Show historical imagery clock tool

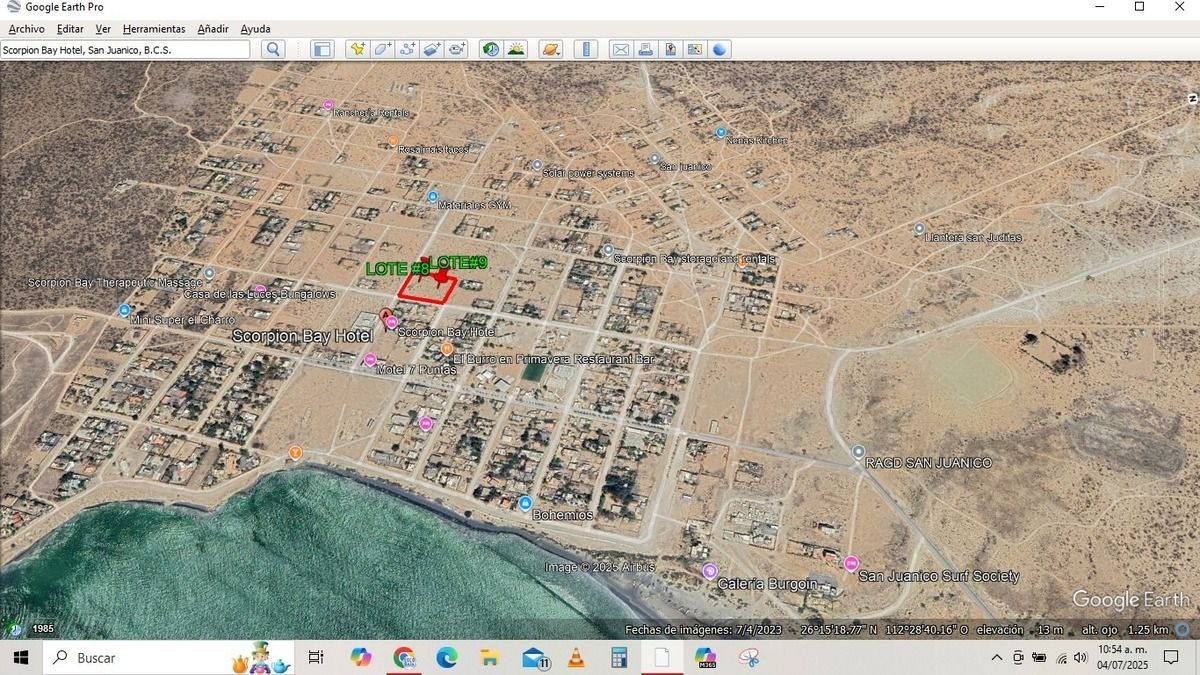[x=491, y=49]
